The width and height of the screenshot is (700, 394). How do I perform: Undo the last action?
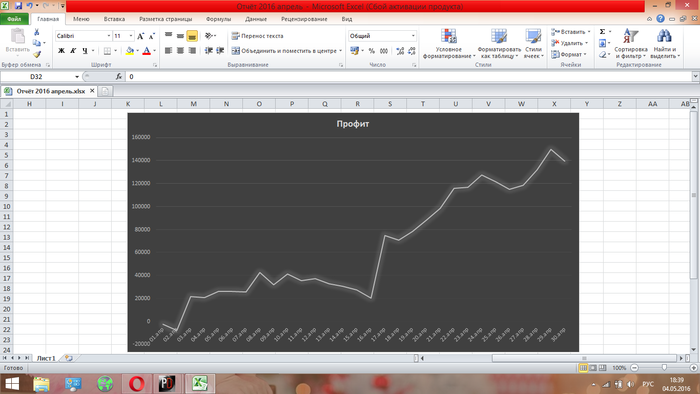pyautogui.click(x=29, y=6)
